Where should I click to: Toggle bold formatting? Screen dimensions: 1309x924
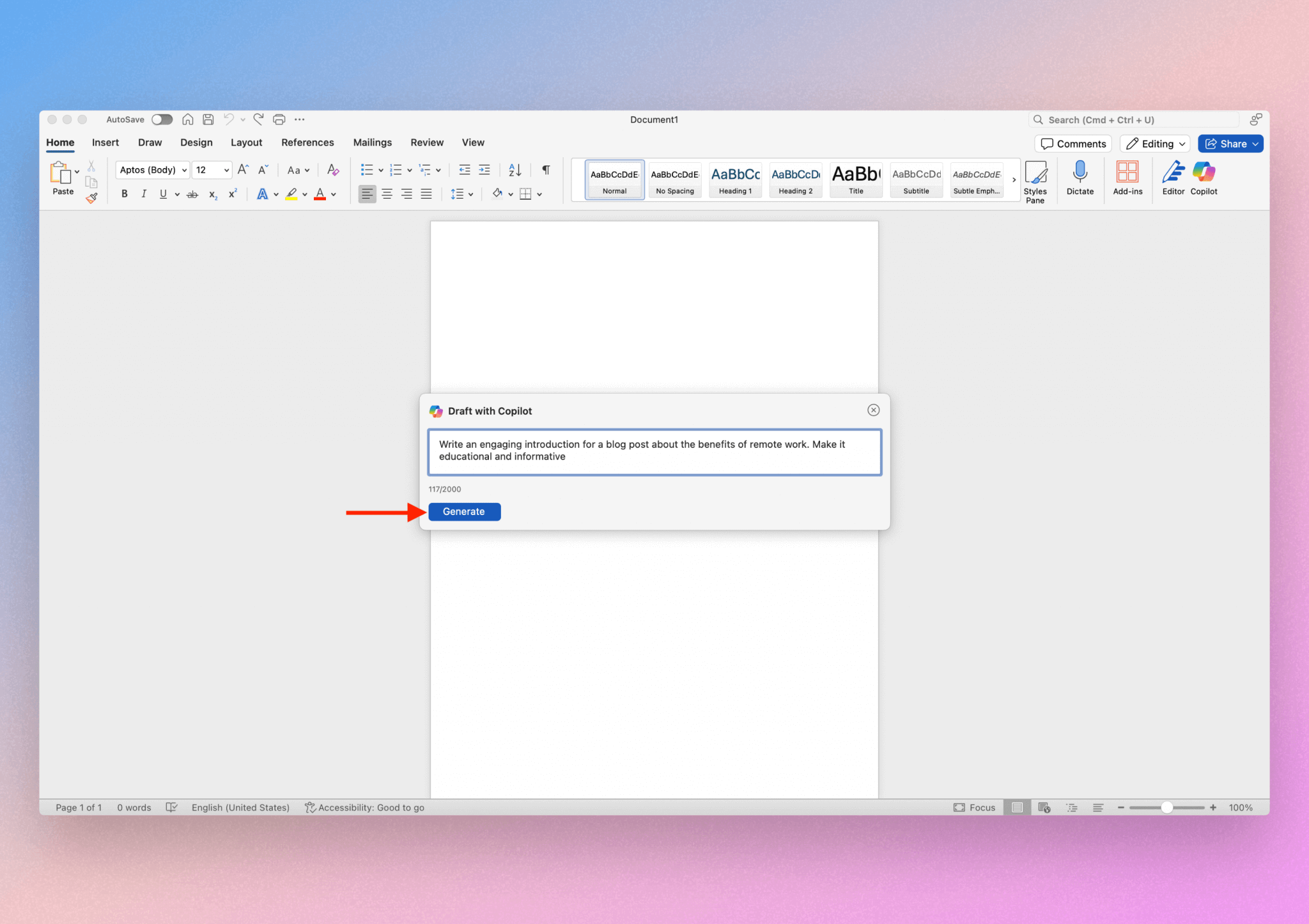[125, 194]
